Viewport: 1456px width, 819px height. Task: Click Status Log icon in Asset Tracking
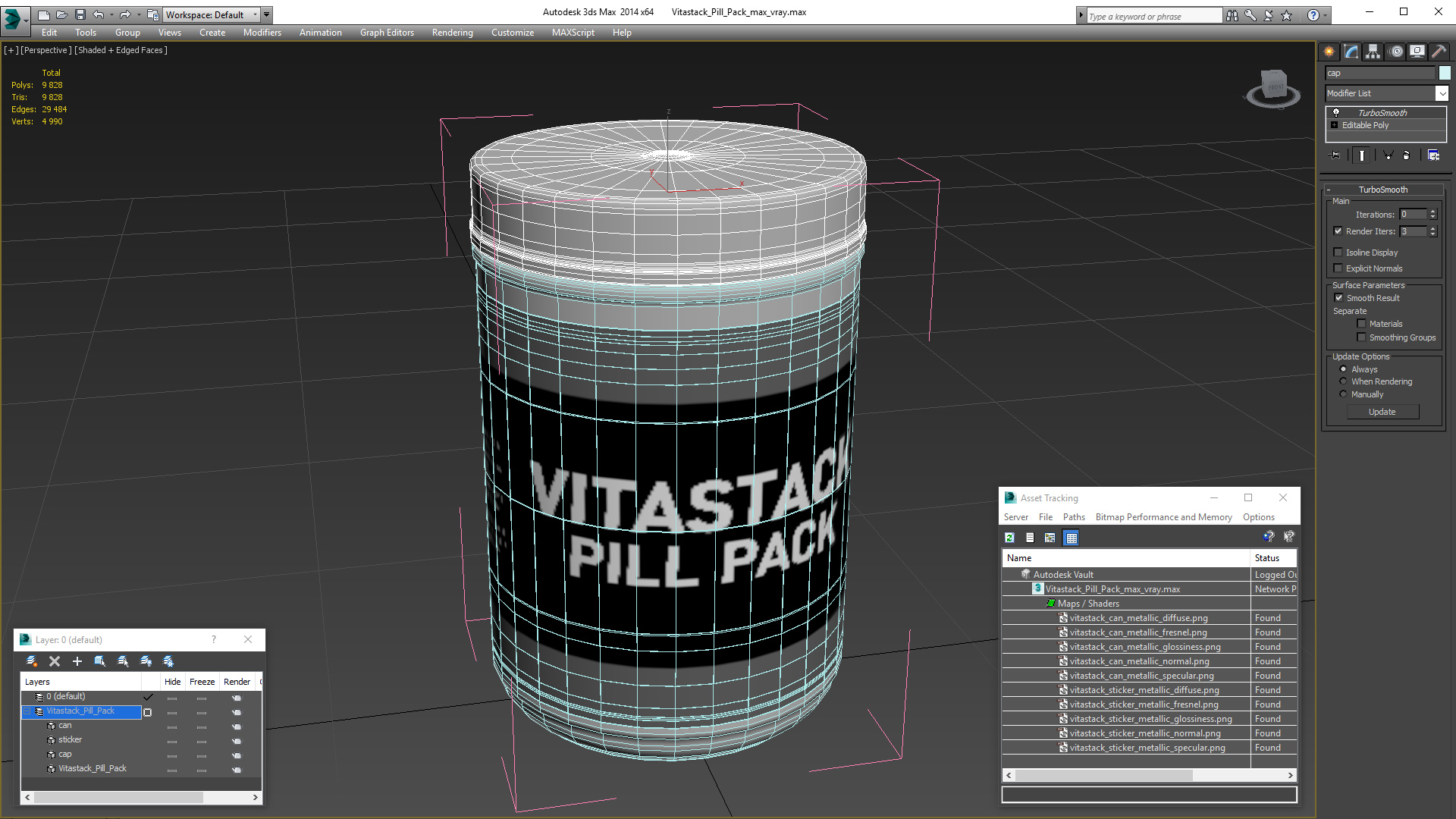pyautogui.click(x=1030, y=538)
